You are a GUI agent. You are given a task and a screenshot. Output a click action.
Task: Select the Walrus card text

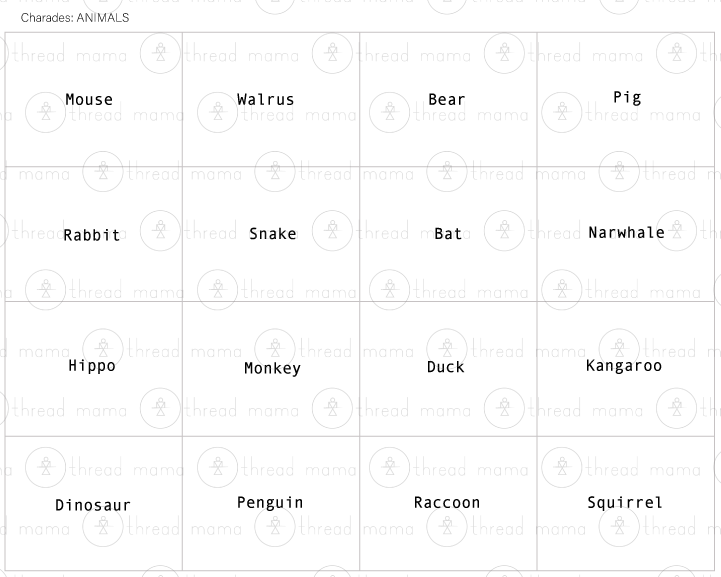coord(266,100)
